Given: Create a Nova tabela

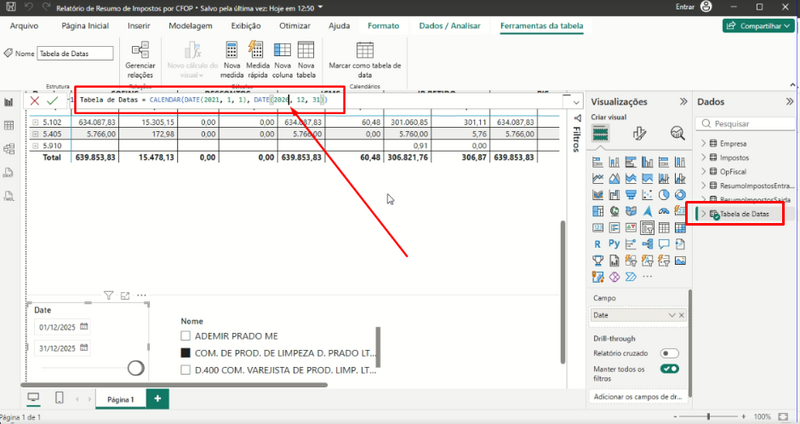Looking at the screenshot, I should click(x=306, y=60).
